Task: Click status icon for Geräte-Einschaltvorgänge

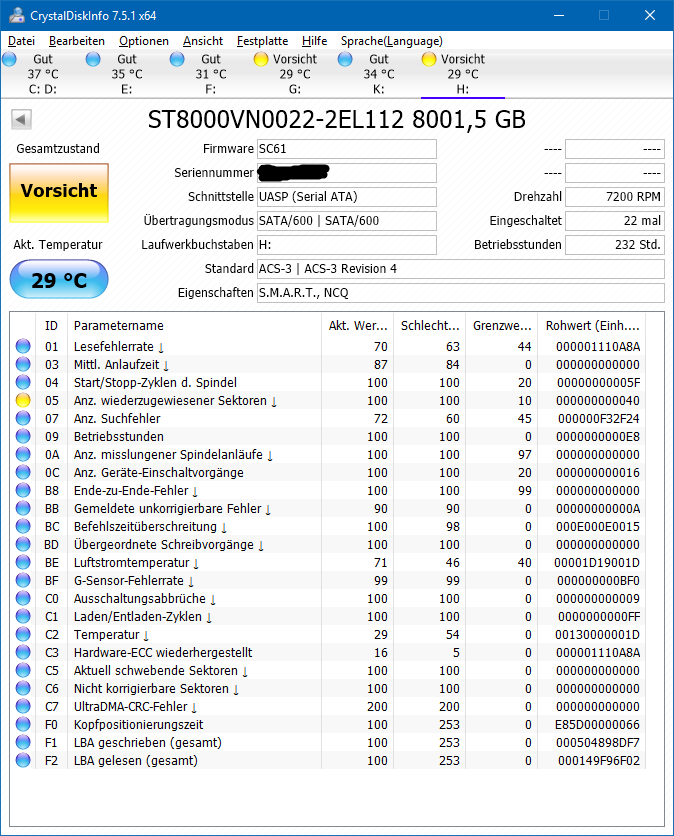Action: point(23,472)
